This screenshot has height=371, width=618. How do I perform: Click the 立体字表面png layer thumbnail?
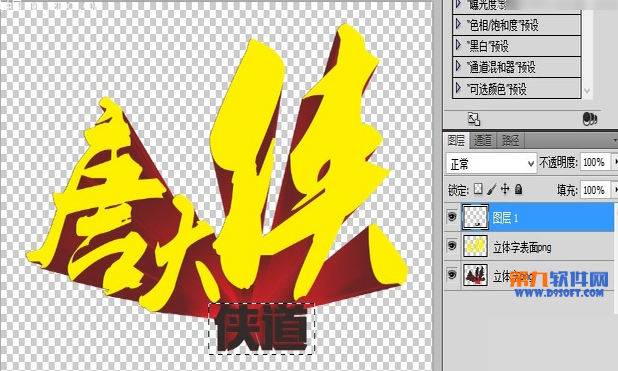pos(475,246)
